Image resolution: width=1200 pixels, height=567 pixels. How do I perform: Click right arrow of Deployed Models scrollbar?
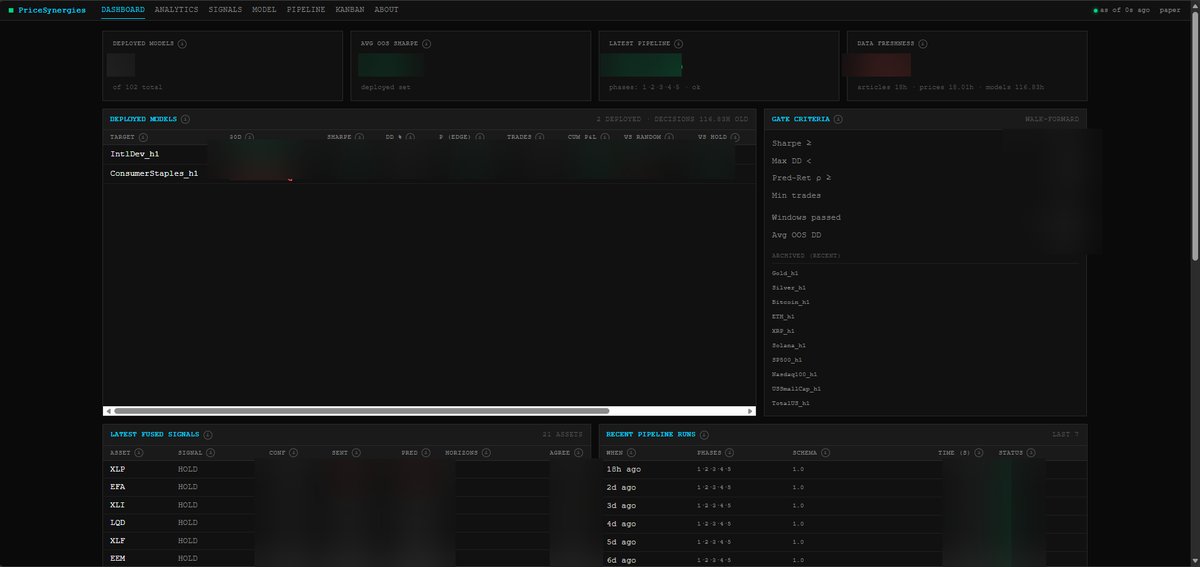[x=751, y=410]
